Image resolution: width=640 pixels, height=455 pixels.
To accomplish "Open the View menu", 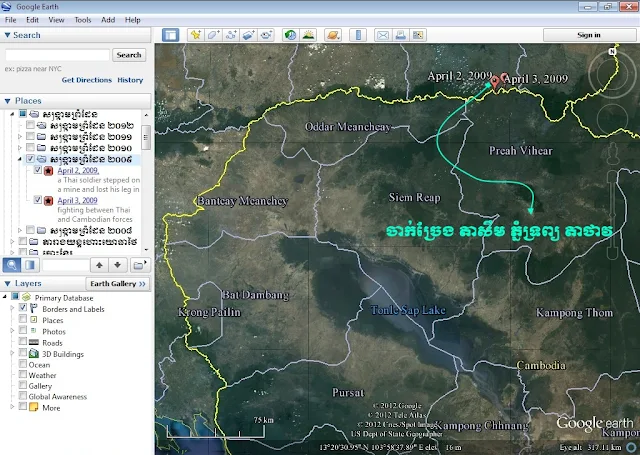I will 56,20.
